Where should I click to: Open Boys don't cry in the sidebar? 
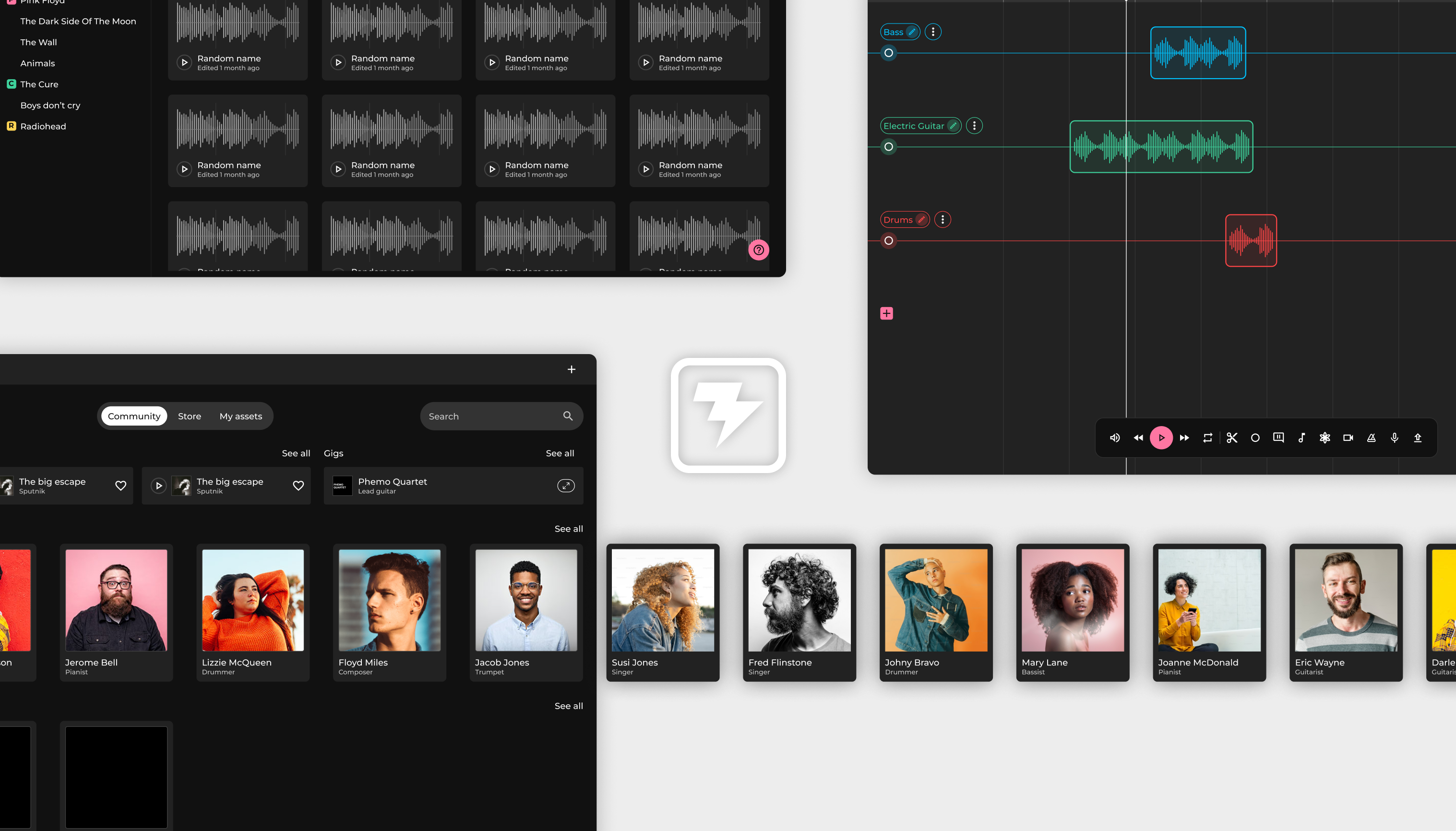coord(50,106)
